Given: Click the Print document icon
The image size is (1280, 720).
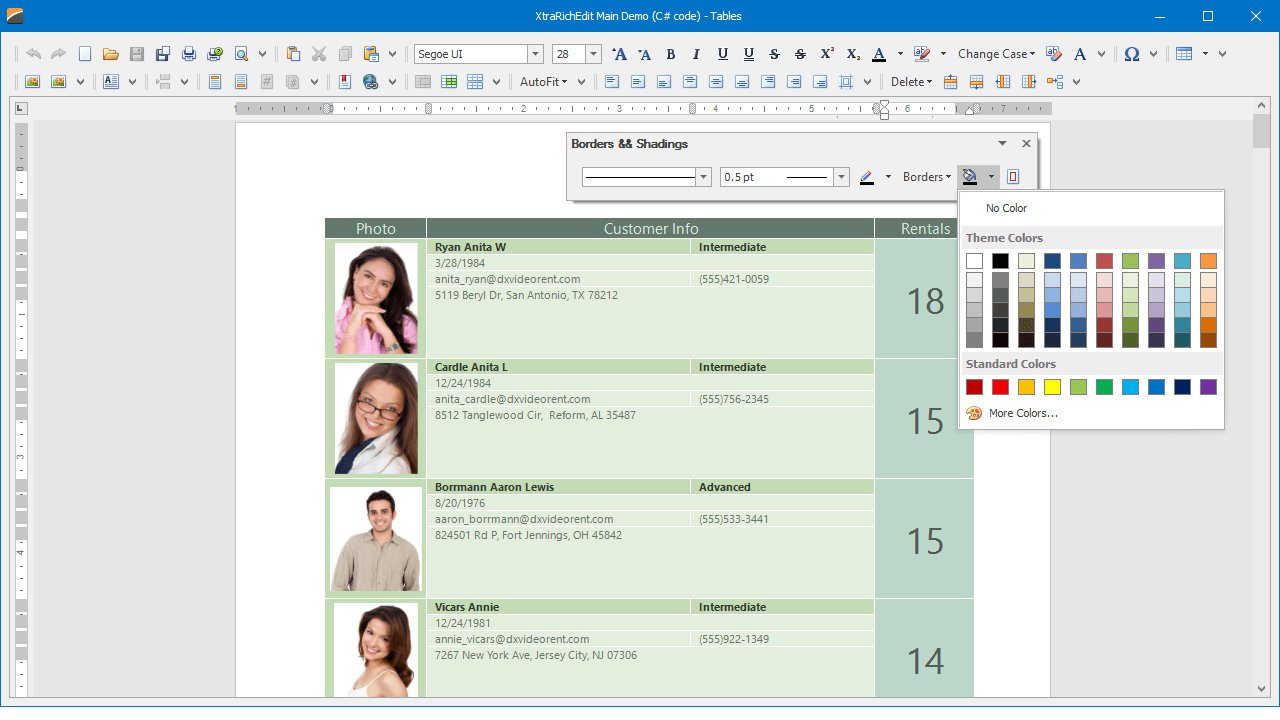Looking at the screenshot, I should pos(189,54).
